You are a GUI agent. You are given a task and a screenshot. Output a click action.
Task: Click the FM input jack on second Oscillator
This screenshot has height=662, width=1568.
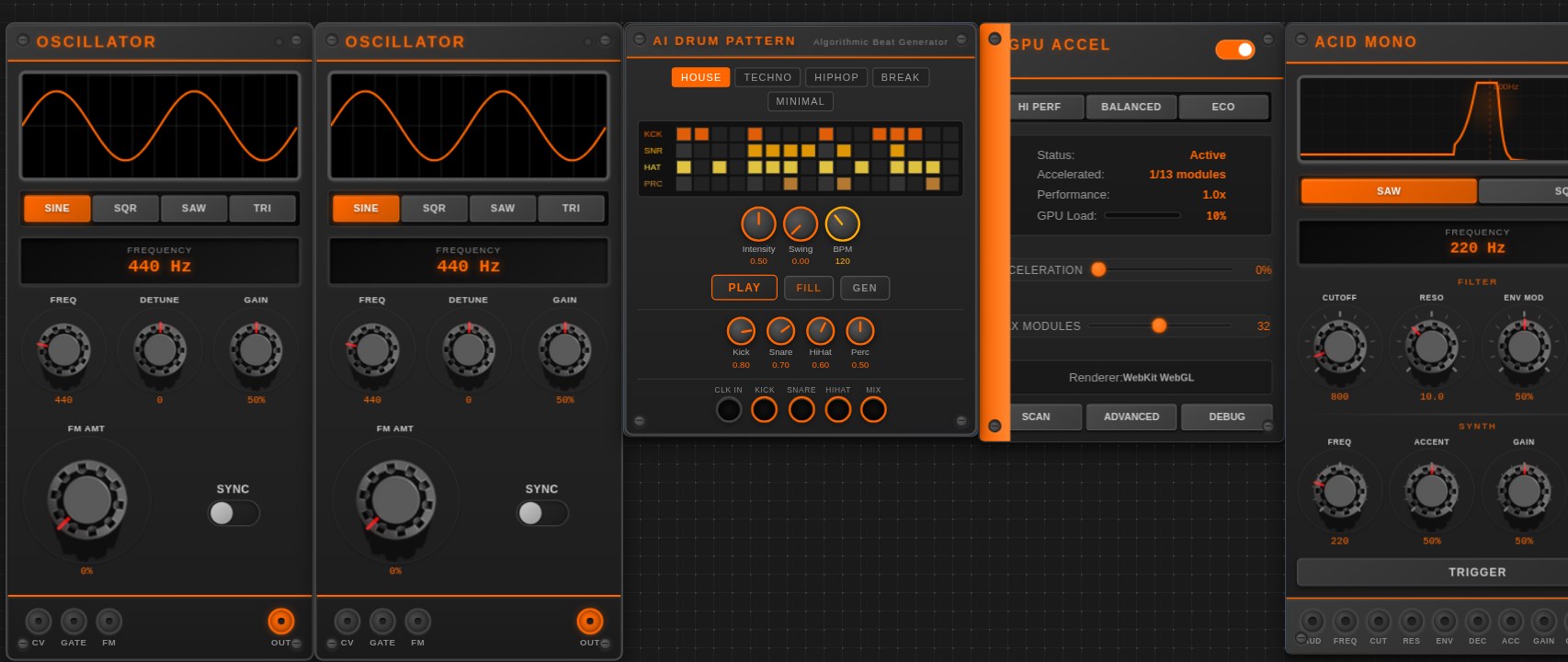coord(417,622)
